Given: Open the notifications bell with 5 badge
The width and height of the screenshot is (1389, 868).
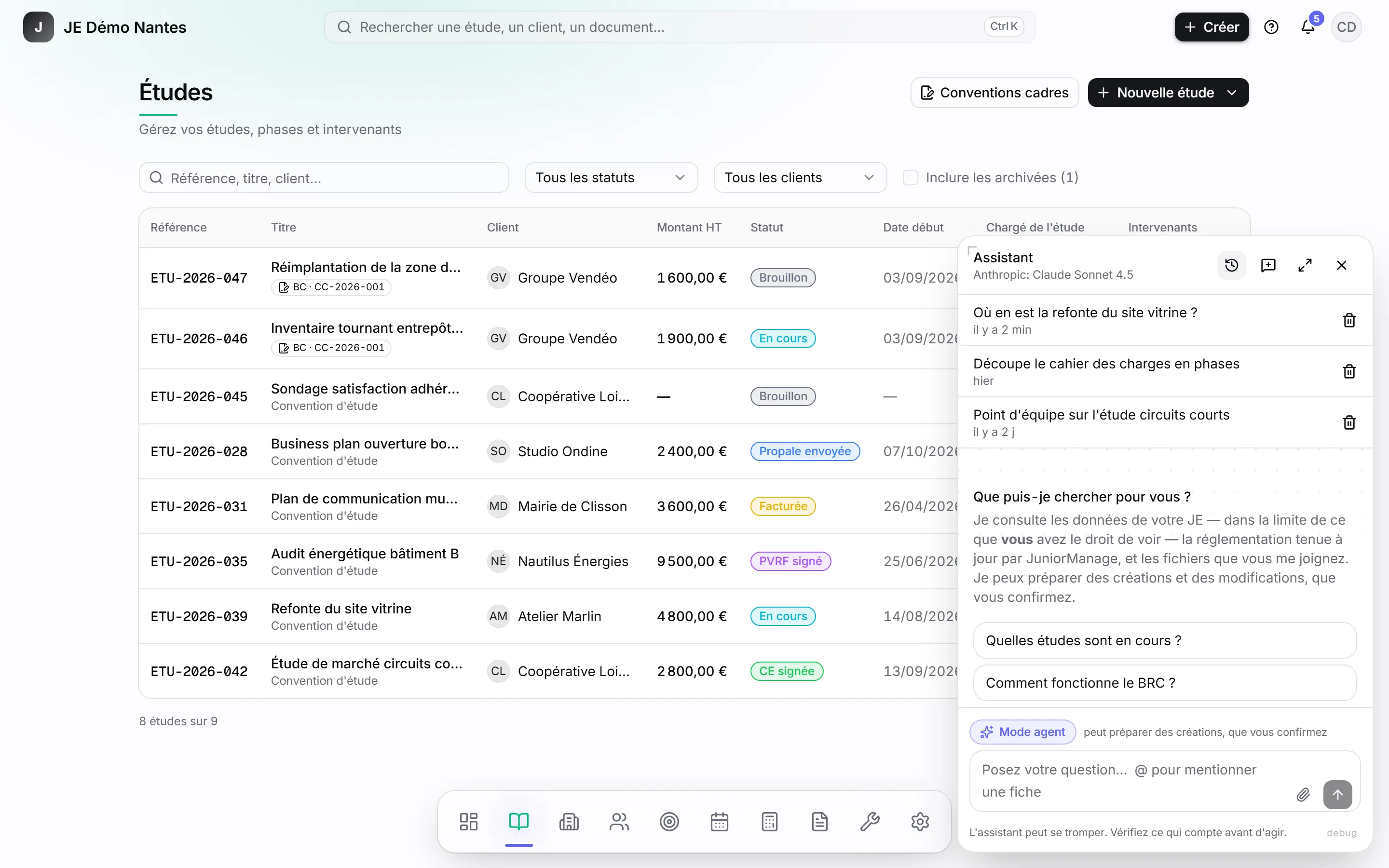Looking at the screenshot, I should point(1308,27).
